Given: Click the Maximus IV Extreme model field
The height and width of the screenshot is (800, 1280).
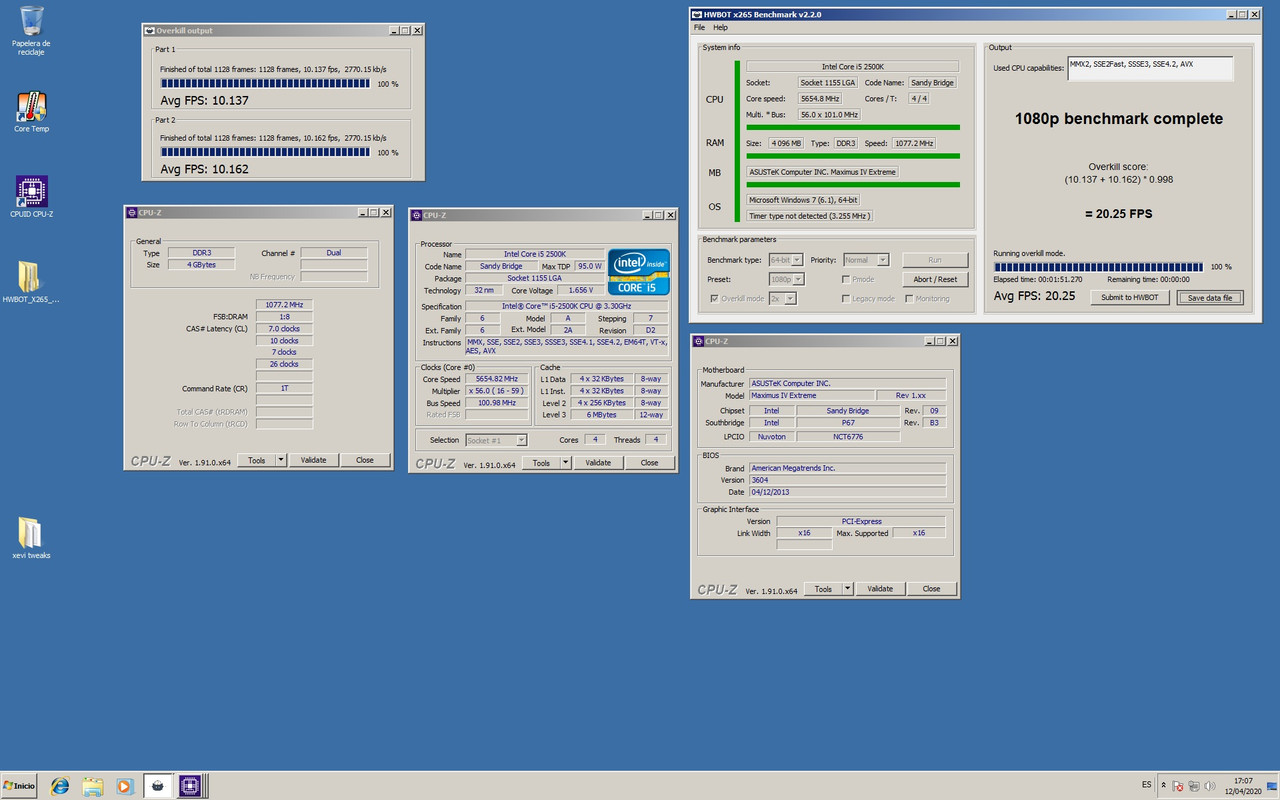Looking at the screenshot, I should pos(814,395).
